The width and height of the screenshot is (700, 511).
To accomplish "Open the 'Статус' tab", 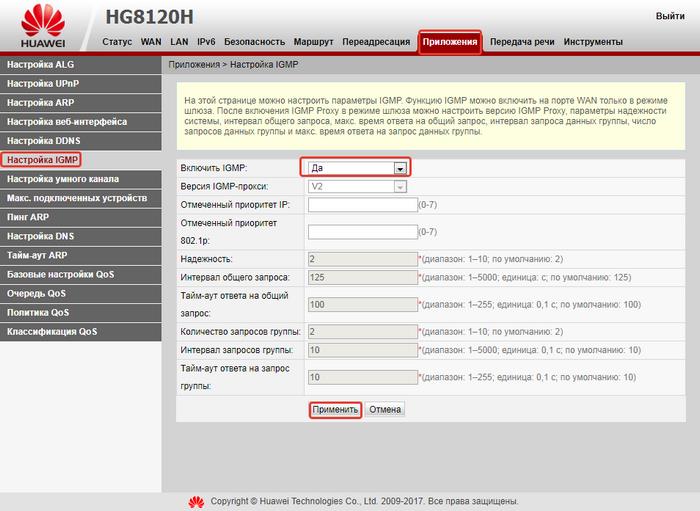I will (117, 42).
